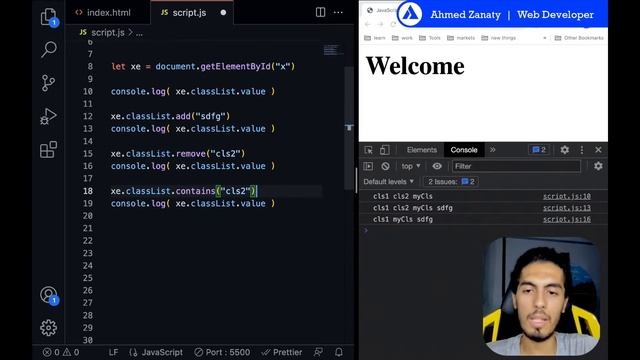
Task: Click the 2 Issues button in console
Action: tap(451, 182)
